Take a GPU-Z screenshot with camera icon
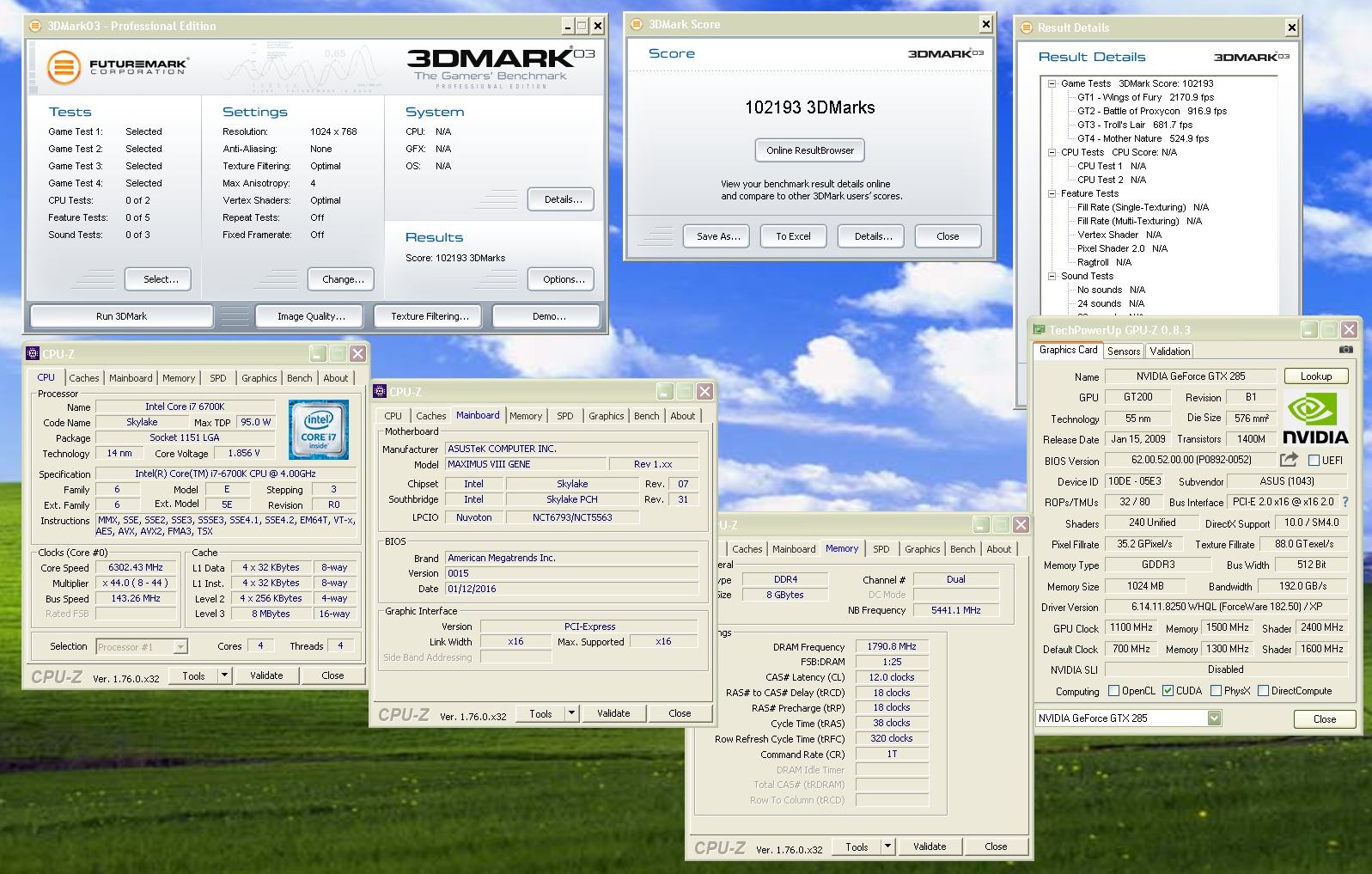Image resolution: width=1372 pixels, height=874 pixels. (1345, 351)
